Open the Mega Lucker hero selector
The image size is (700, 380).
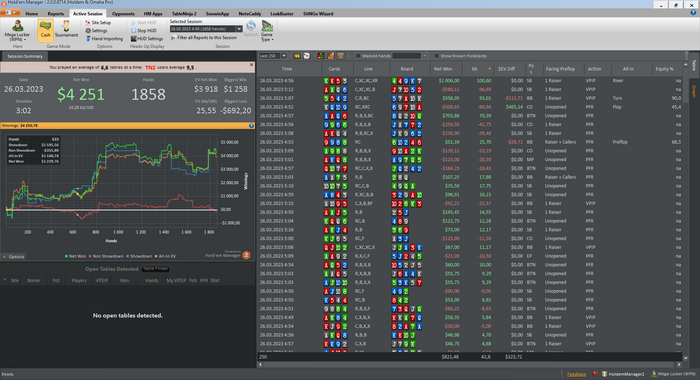coord(17,30)
